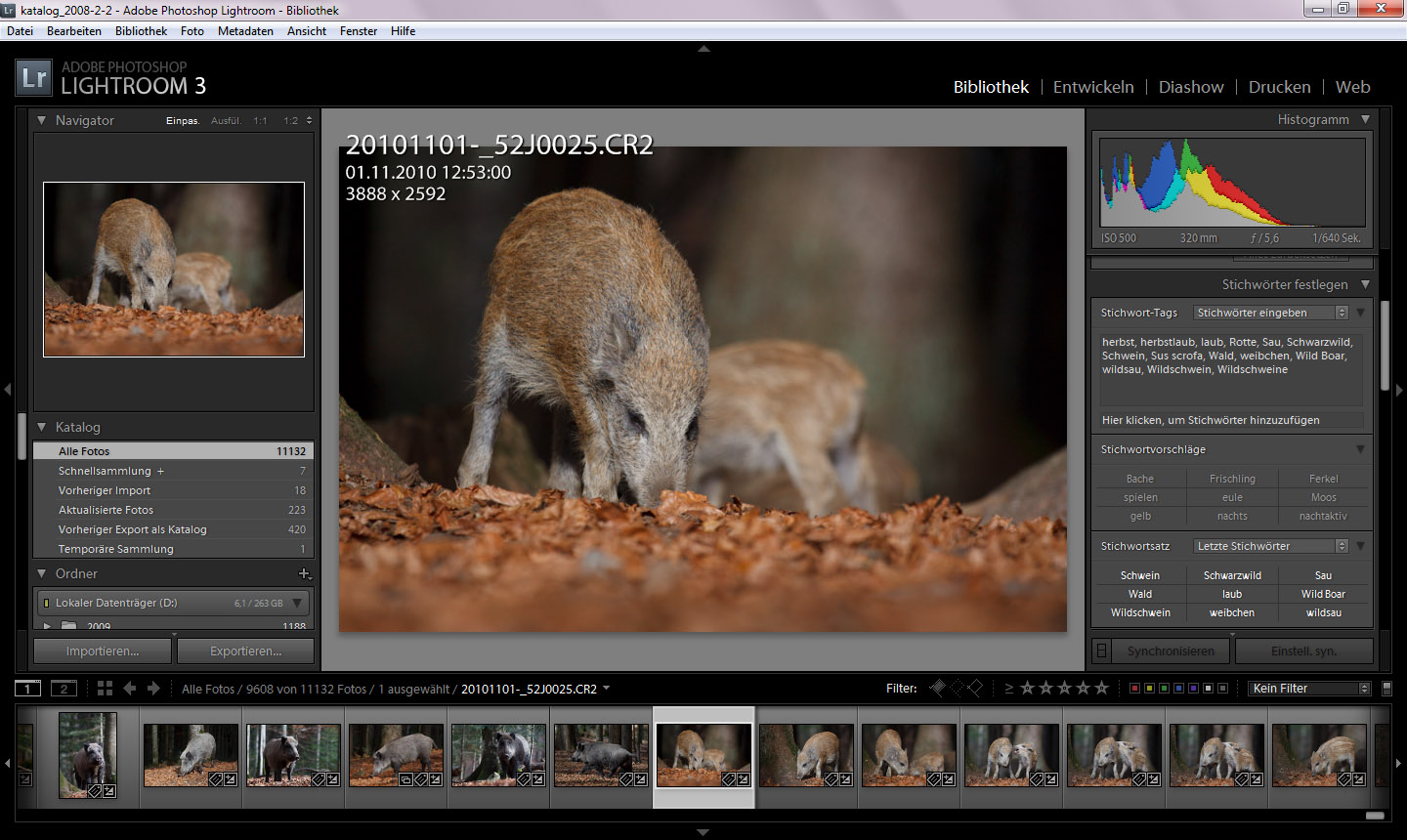The width and height of the screenshot is (1407, 840).
Task: Switch to primary monitor window 1
Action: [27, 689]
